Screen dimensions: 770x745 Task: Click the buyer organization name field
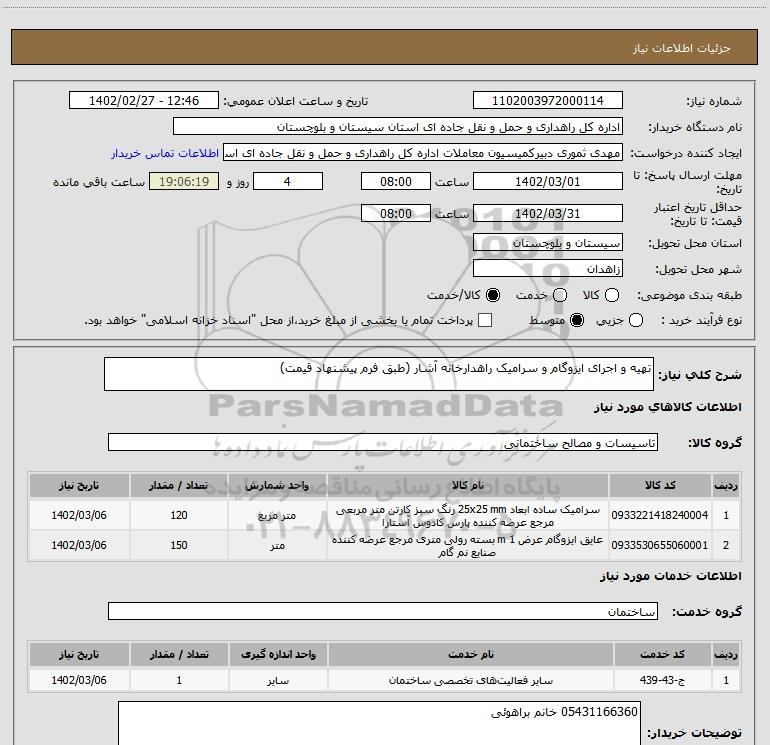click(x=398, y=126)
